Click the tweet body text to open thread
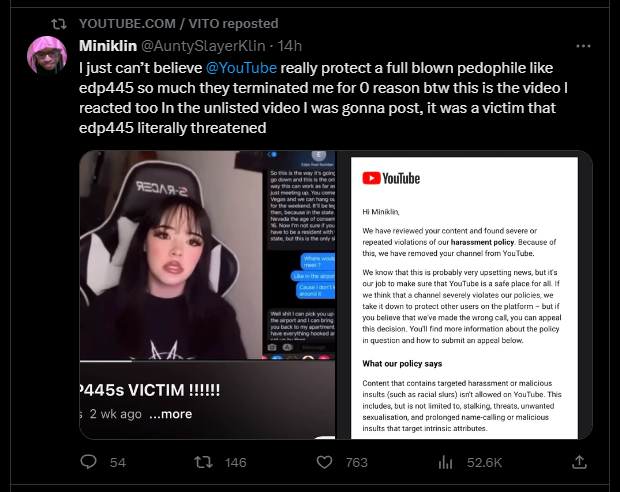Viewport: 620px width, 492px height. pos(323,98)
